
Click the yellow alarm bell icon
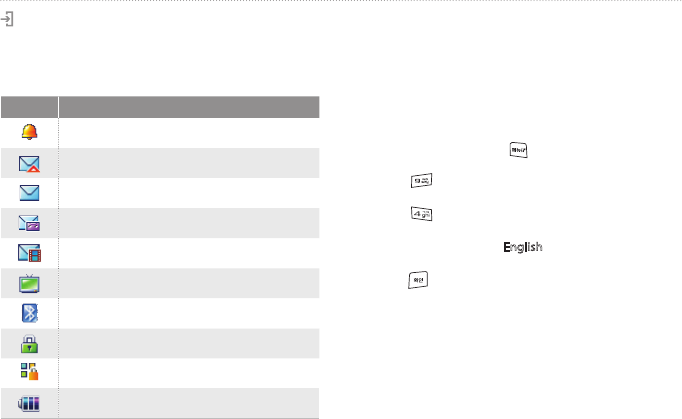pyautogui.click(x=30, y=133)
